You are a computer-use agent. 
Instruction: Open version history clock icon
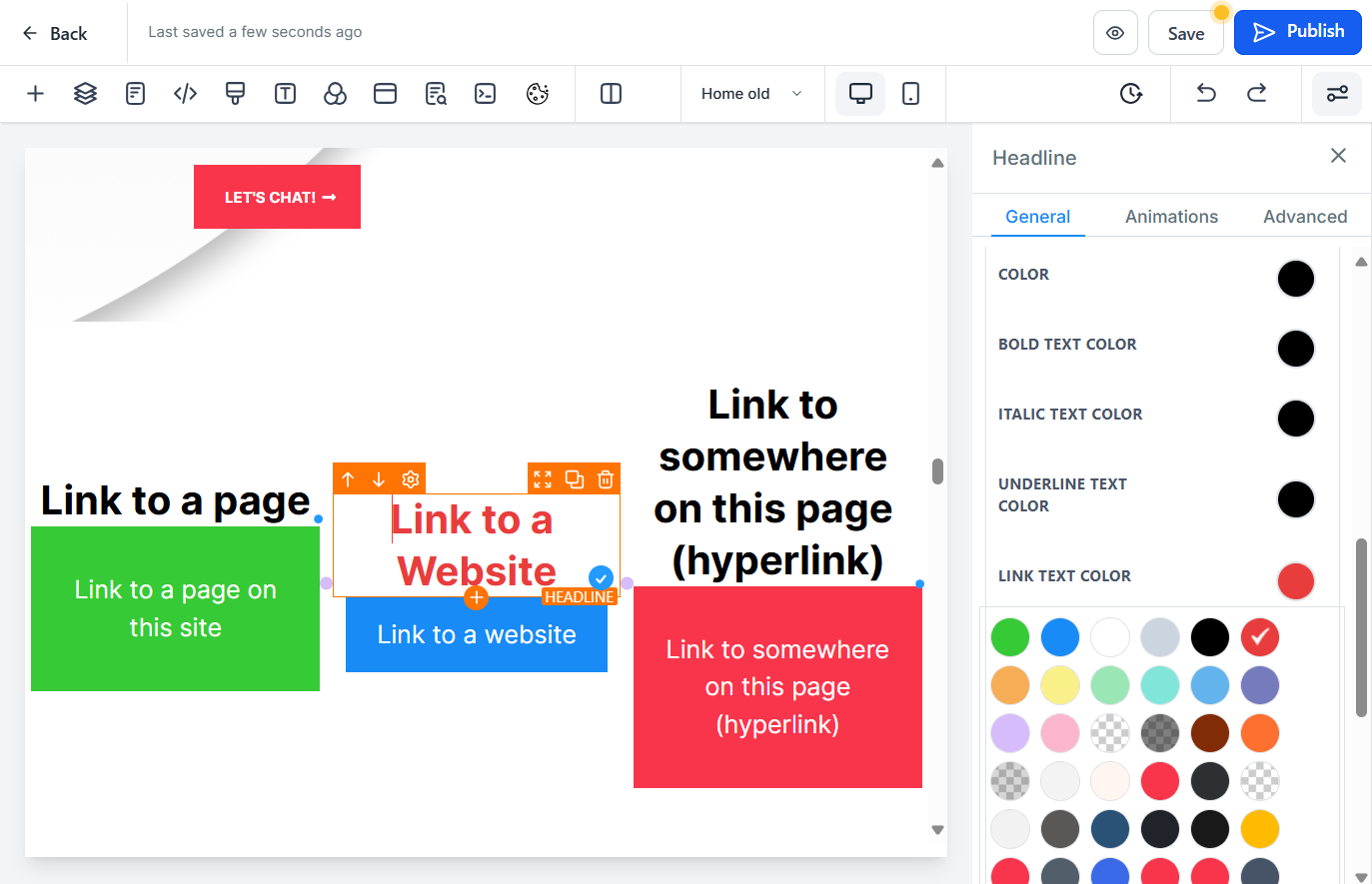coord(1130,94)
